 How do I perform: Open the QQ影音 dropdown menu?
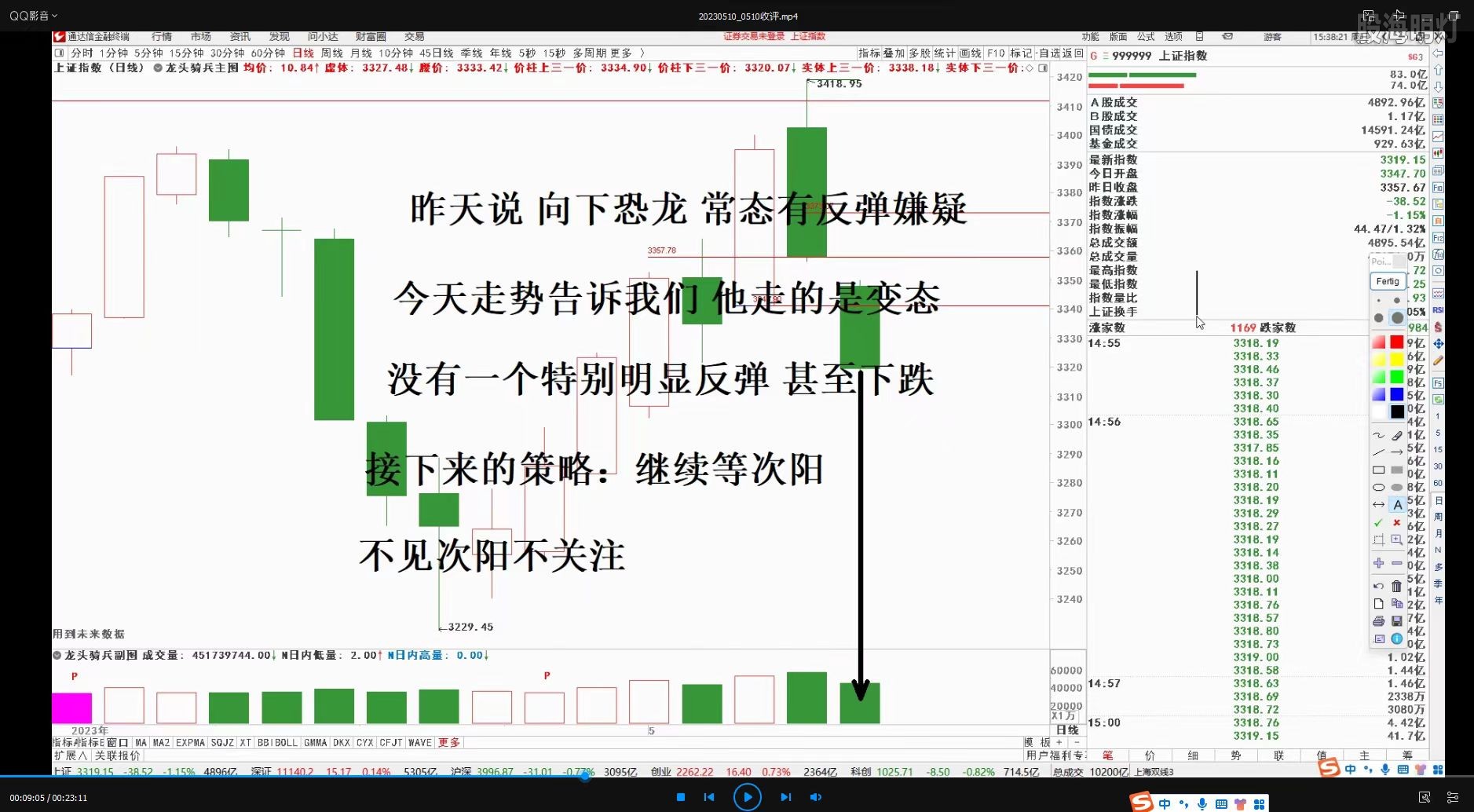pyautogui.click(x=33, y=16)
